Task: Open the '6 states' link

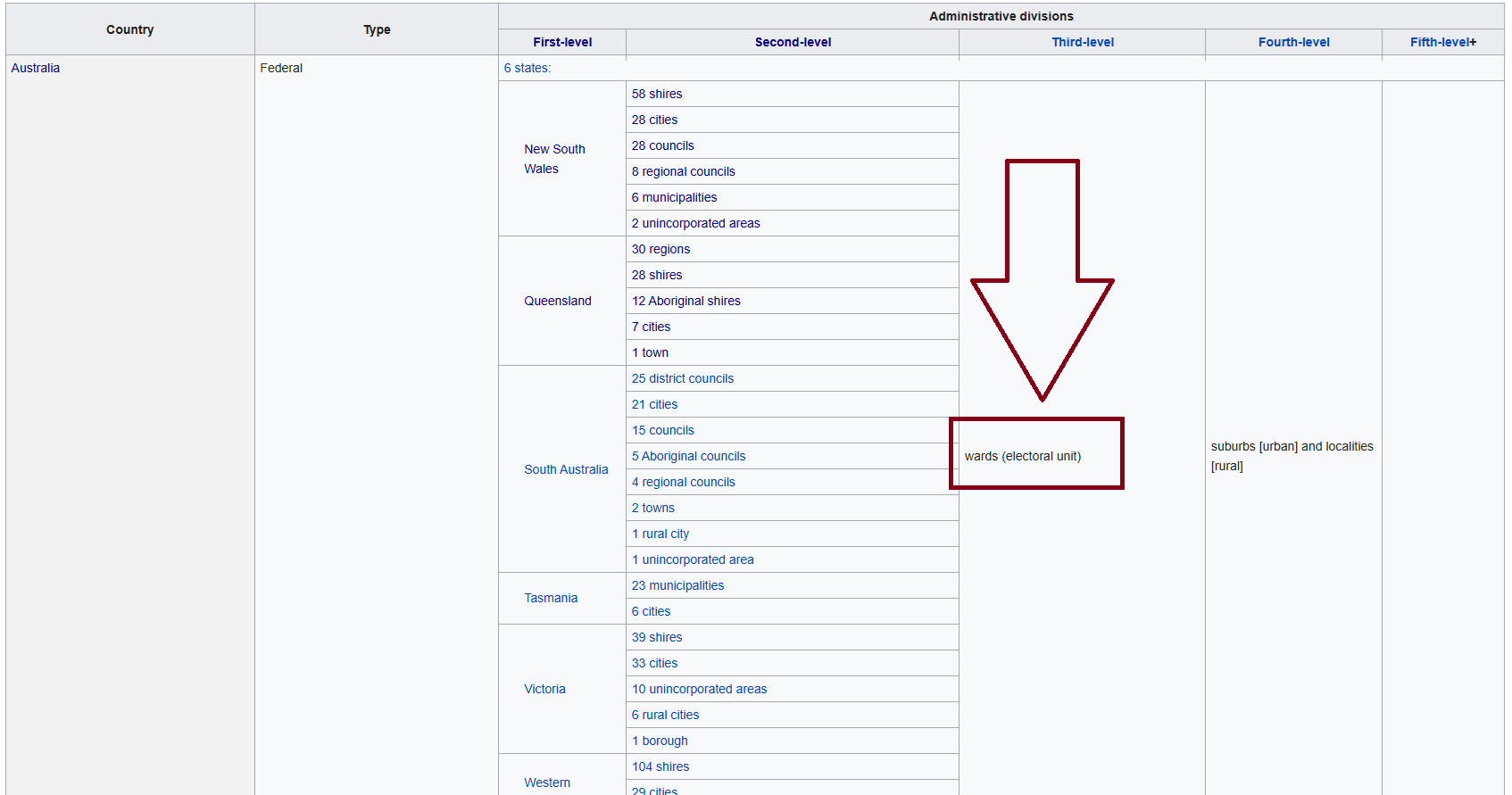Action: (527, 68)
